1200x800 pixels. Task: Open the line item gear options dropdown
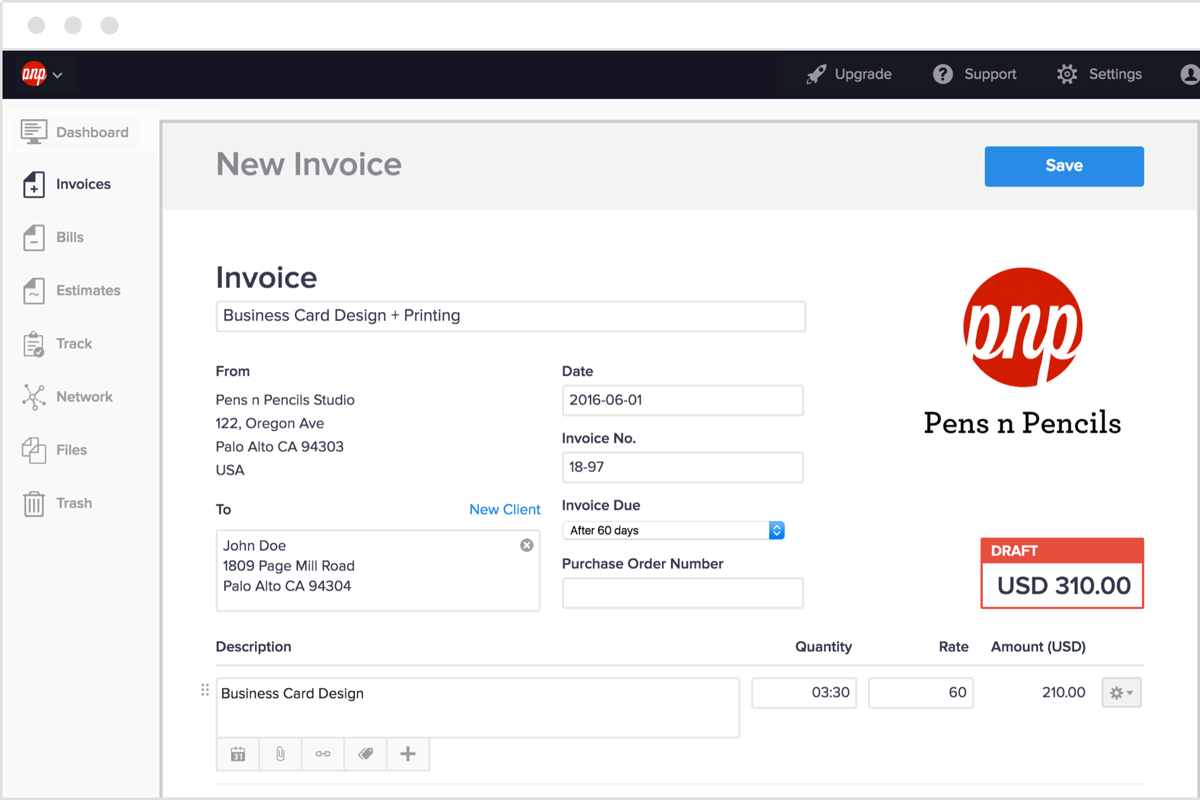1121,692
